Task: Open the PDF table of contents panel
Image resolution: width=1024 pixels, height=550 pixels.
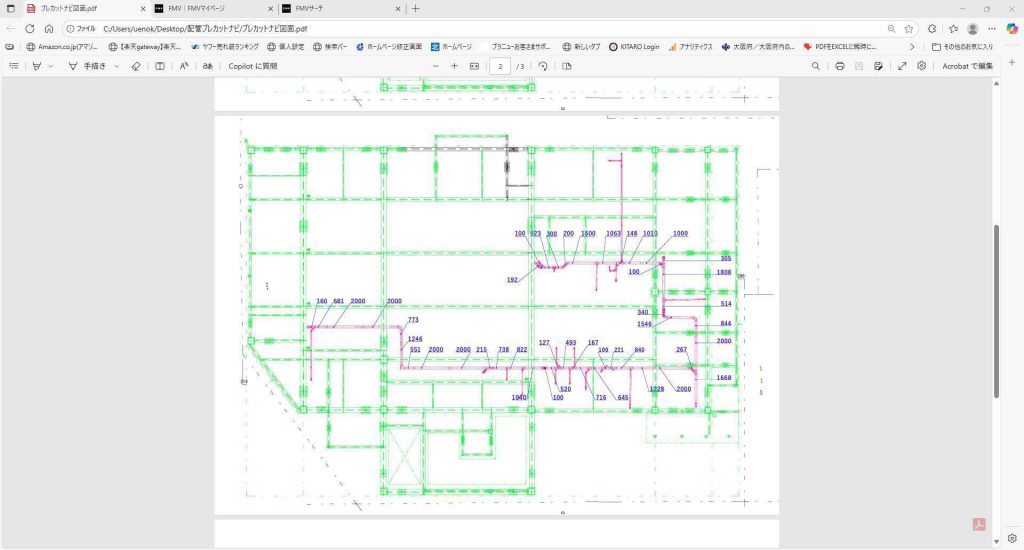Action: coord(14,66)
